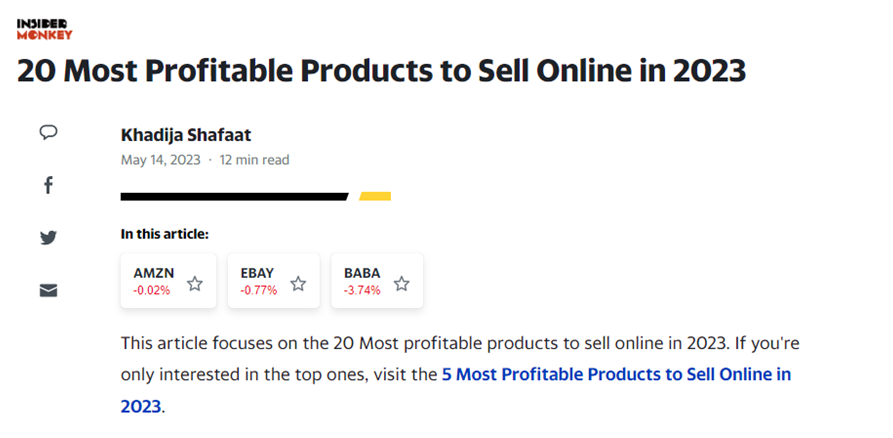The image size is (893, 438).
Task: Click the "In this article:" label
Action: [x=165, y=234]
